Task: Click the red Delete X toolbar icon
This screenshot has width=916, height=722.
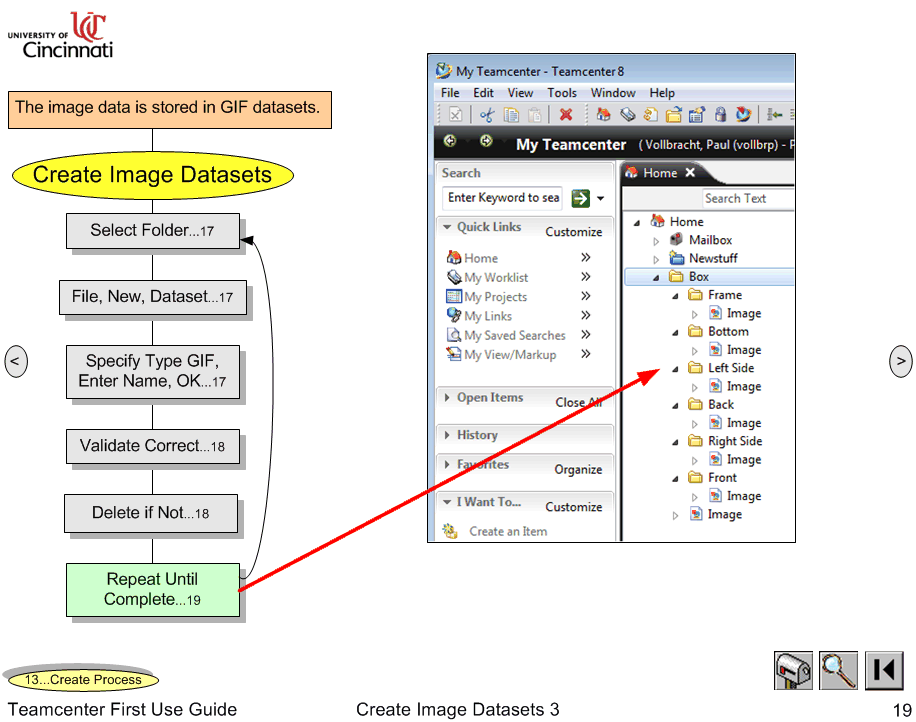Action: pos(566,114)
